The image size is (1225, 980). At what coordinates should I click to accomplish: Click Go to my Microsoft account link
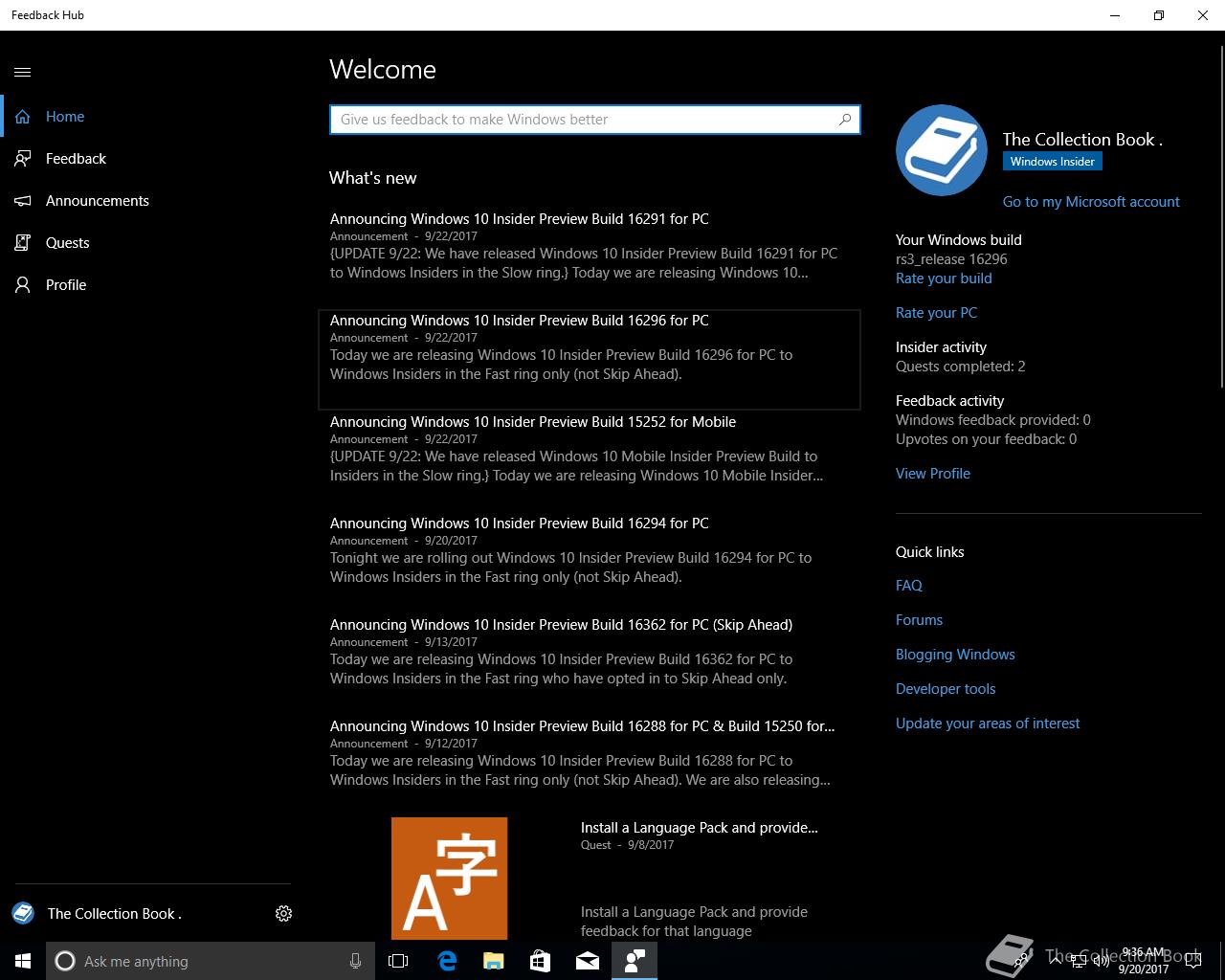point(1091,202)
